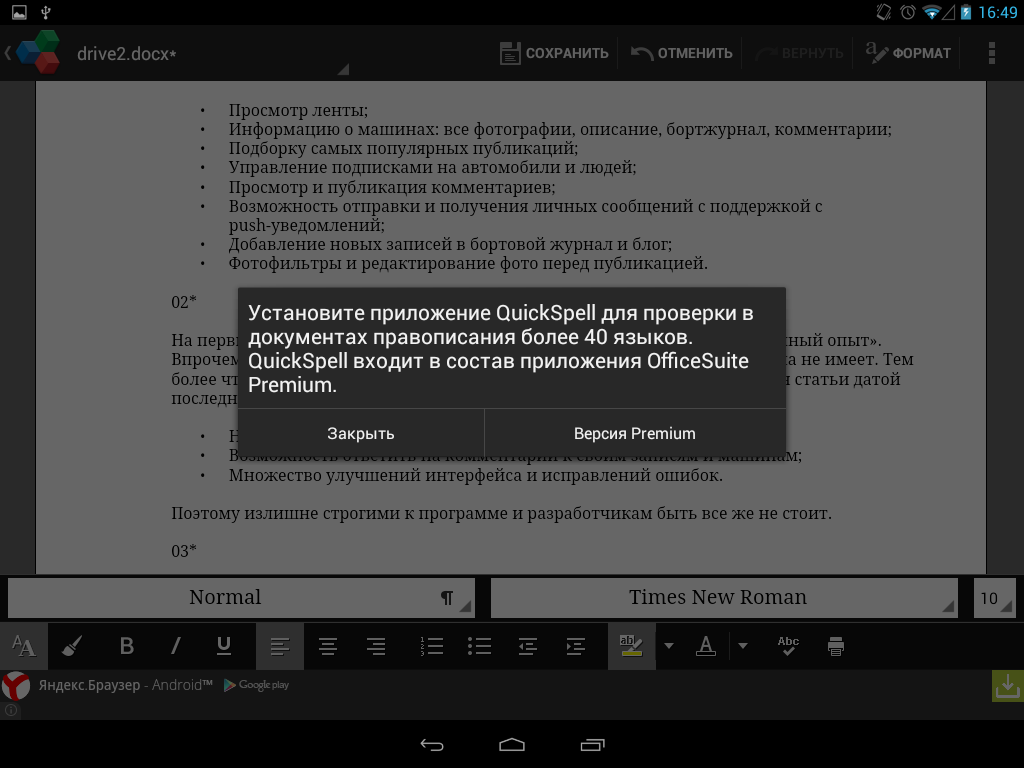Tap the heading marker 02*
Image resolution: width=1024 pixels, height=768 pixels.
[184, 302]
